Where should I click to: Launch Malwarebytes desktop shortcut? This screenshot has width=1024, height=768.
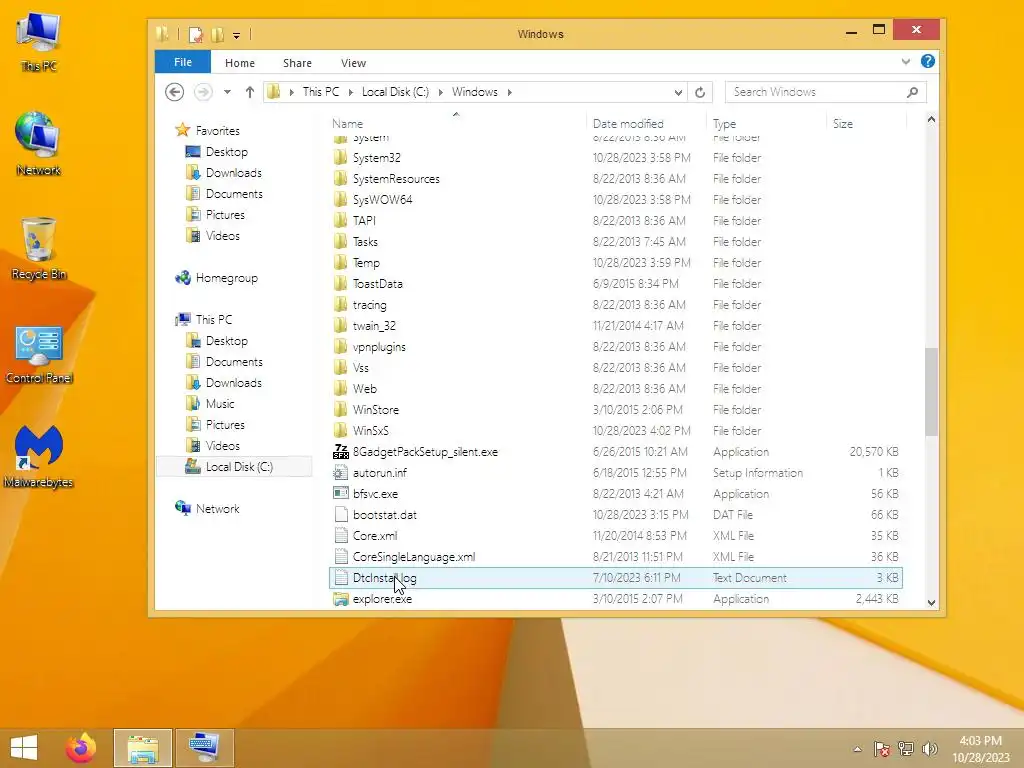[x=39, y=456]
